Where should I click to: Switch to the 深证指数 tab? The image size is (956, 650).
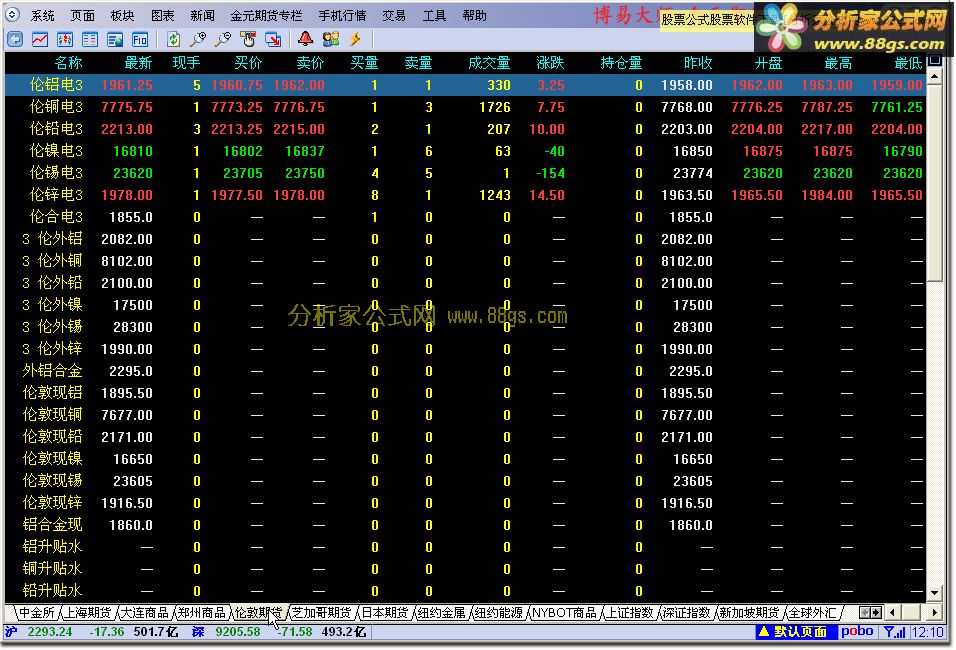click(x=687, y=612)
